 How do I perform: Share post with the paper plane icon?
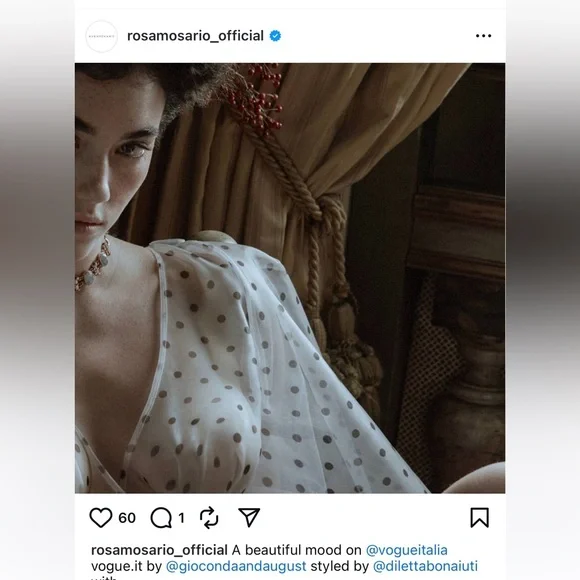pos(249,517)
